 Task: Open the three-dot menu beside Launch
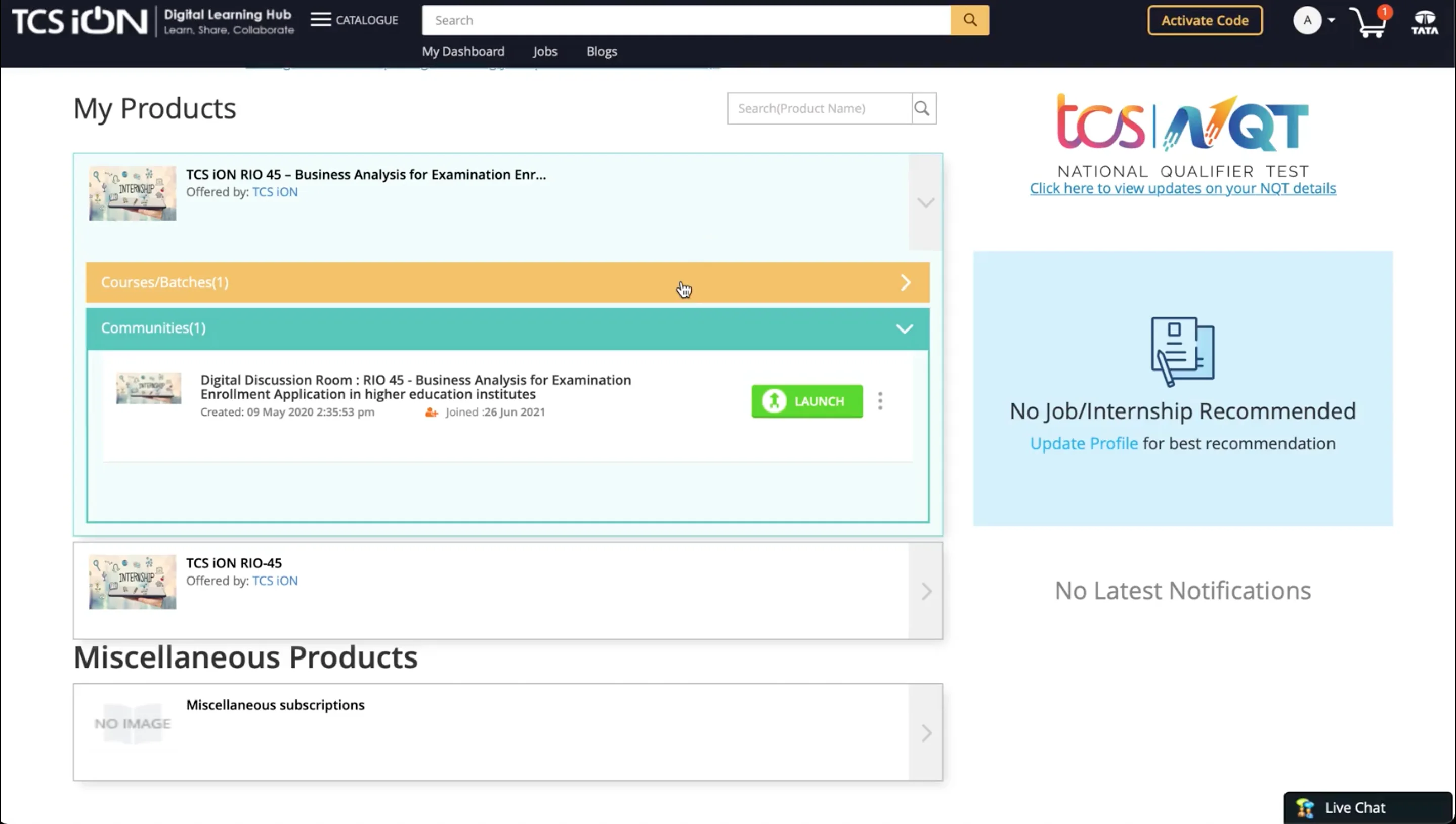(880, 401)
